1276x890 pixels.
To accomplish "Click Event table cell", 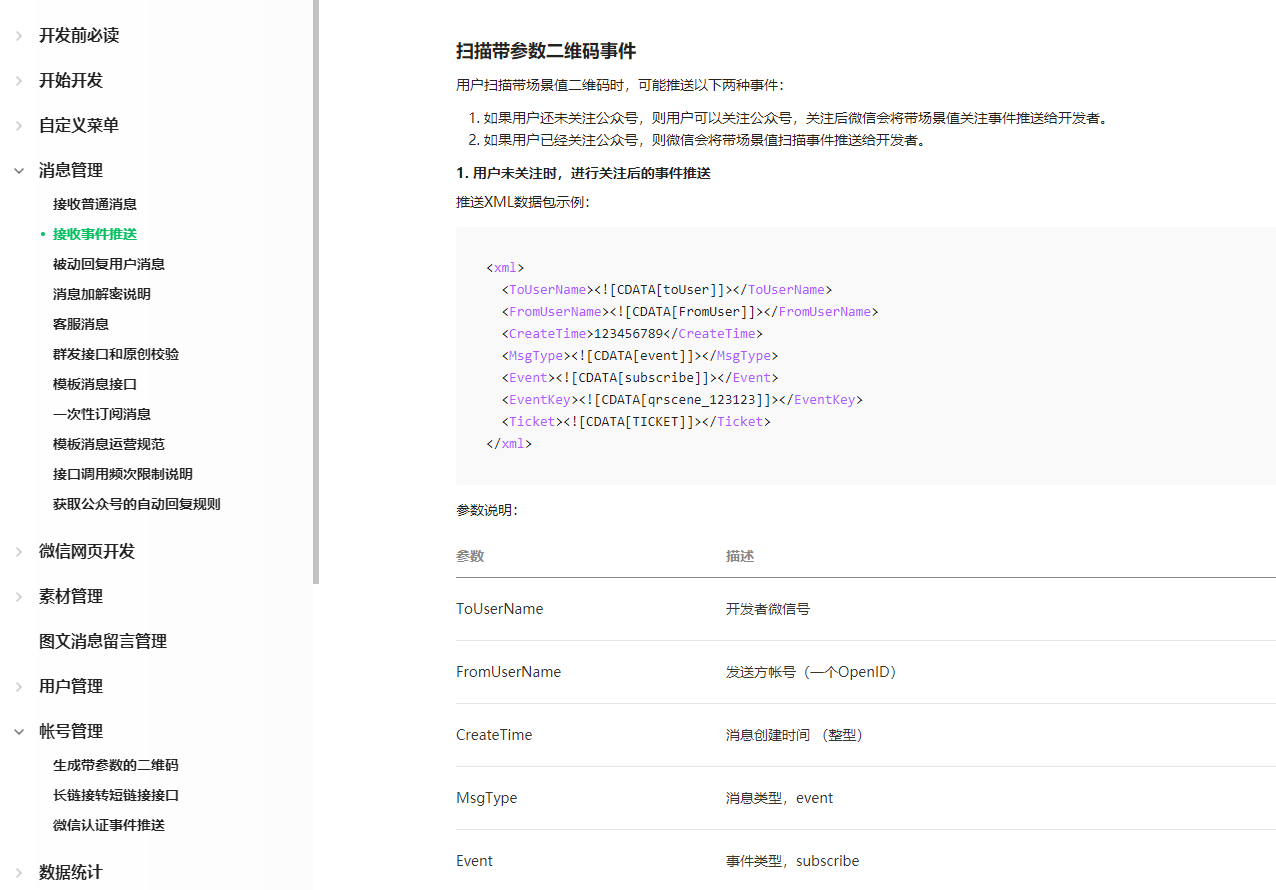I will [474, 861].
